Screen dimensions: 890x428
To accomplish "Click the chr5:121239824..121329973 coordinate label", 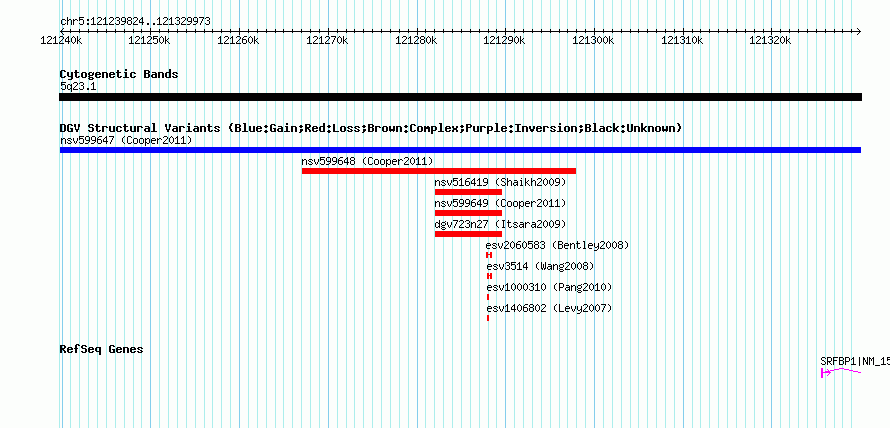I will click(x=135, y=22).
